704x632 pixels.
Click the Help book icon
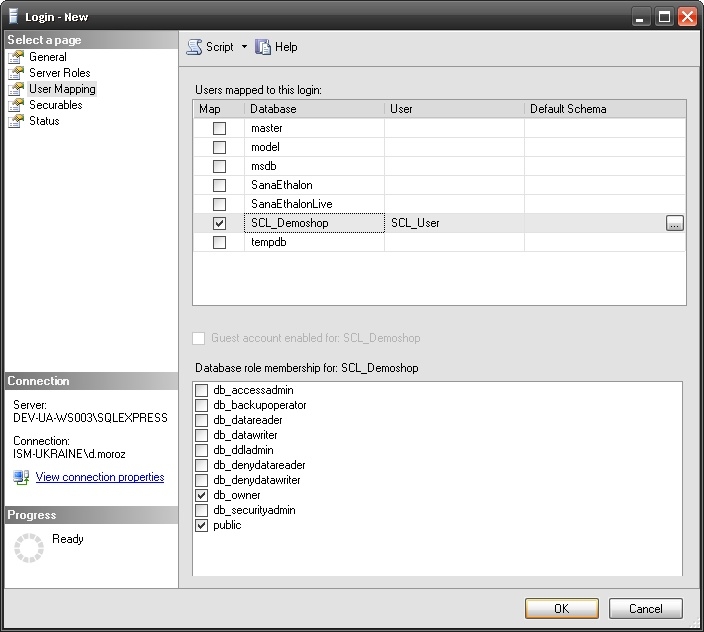click(x=263, y=47)
